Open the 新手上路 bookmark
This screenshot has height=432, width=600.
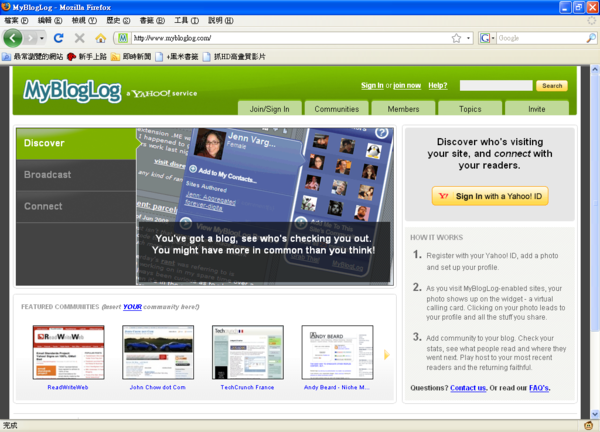tap(87, 57)
